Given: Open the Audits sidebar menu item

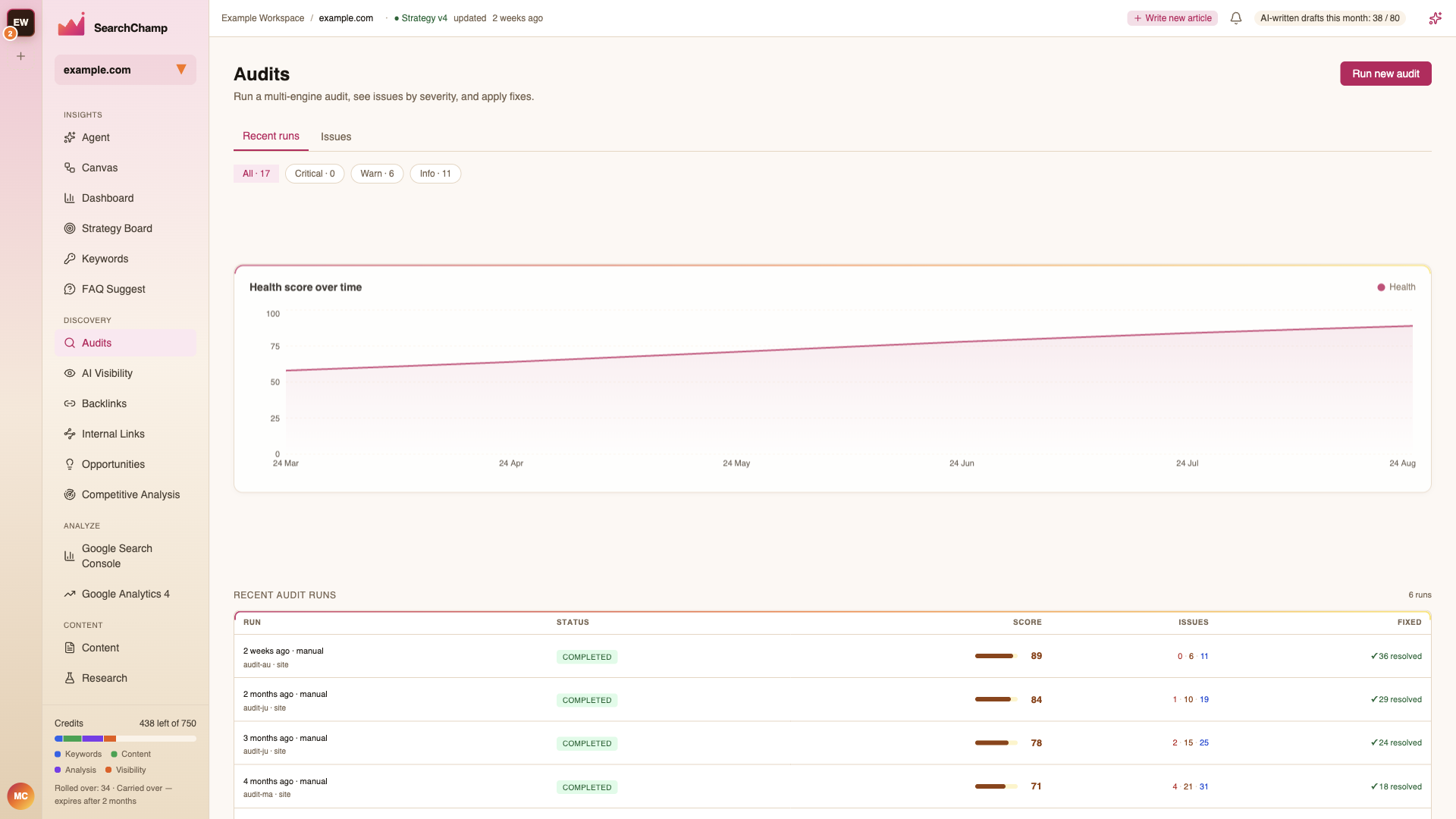Looking at the screenshot, I should click(125, 343).
